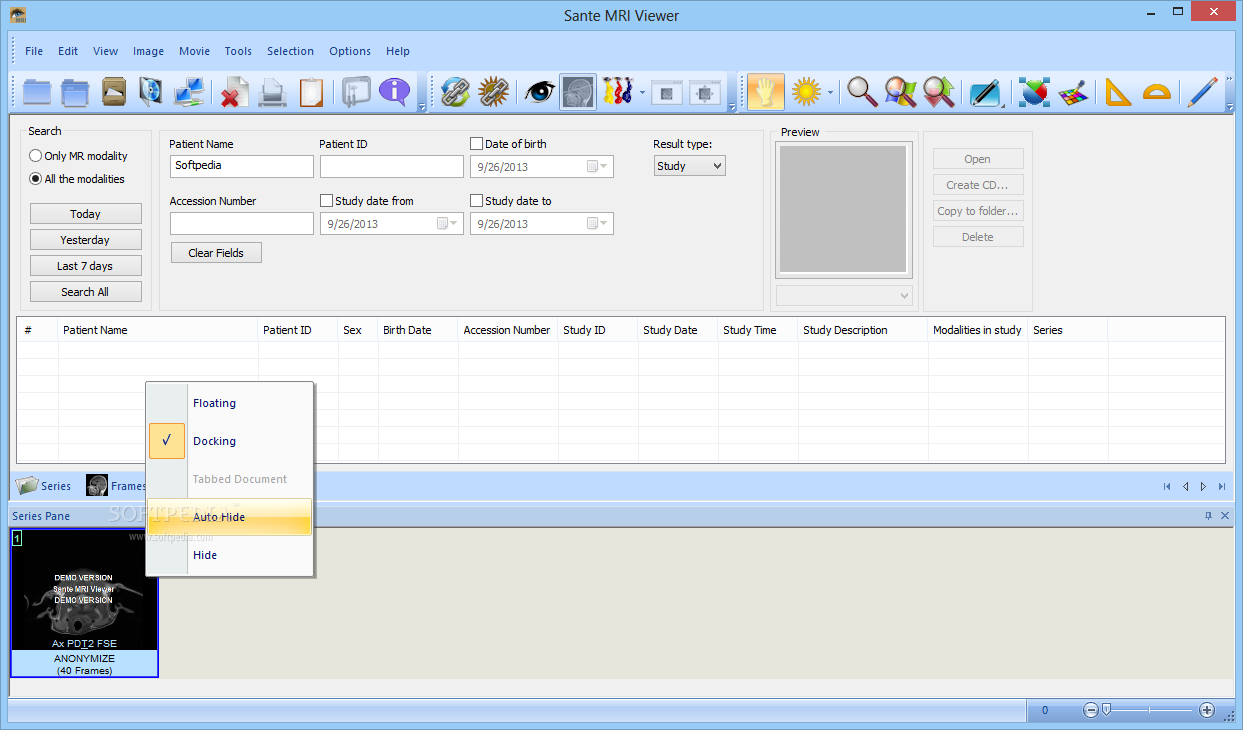Select All the modalities radio button
Screen dimensions: 1243x730
coord(36,179)
